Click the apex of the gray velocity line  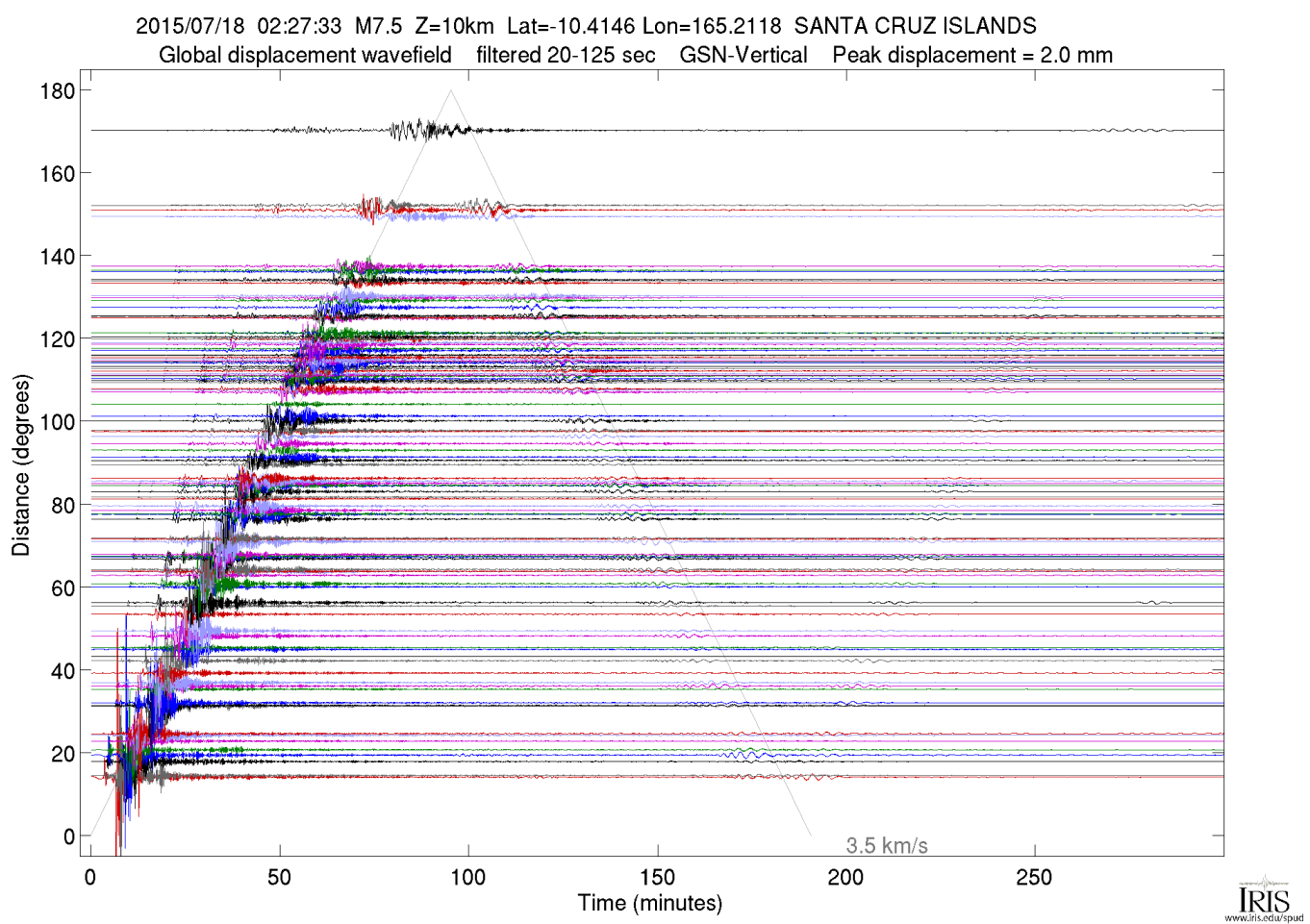pos(451,91)
